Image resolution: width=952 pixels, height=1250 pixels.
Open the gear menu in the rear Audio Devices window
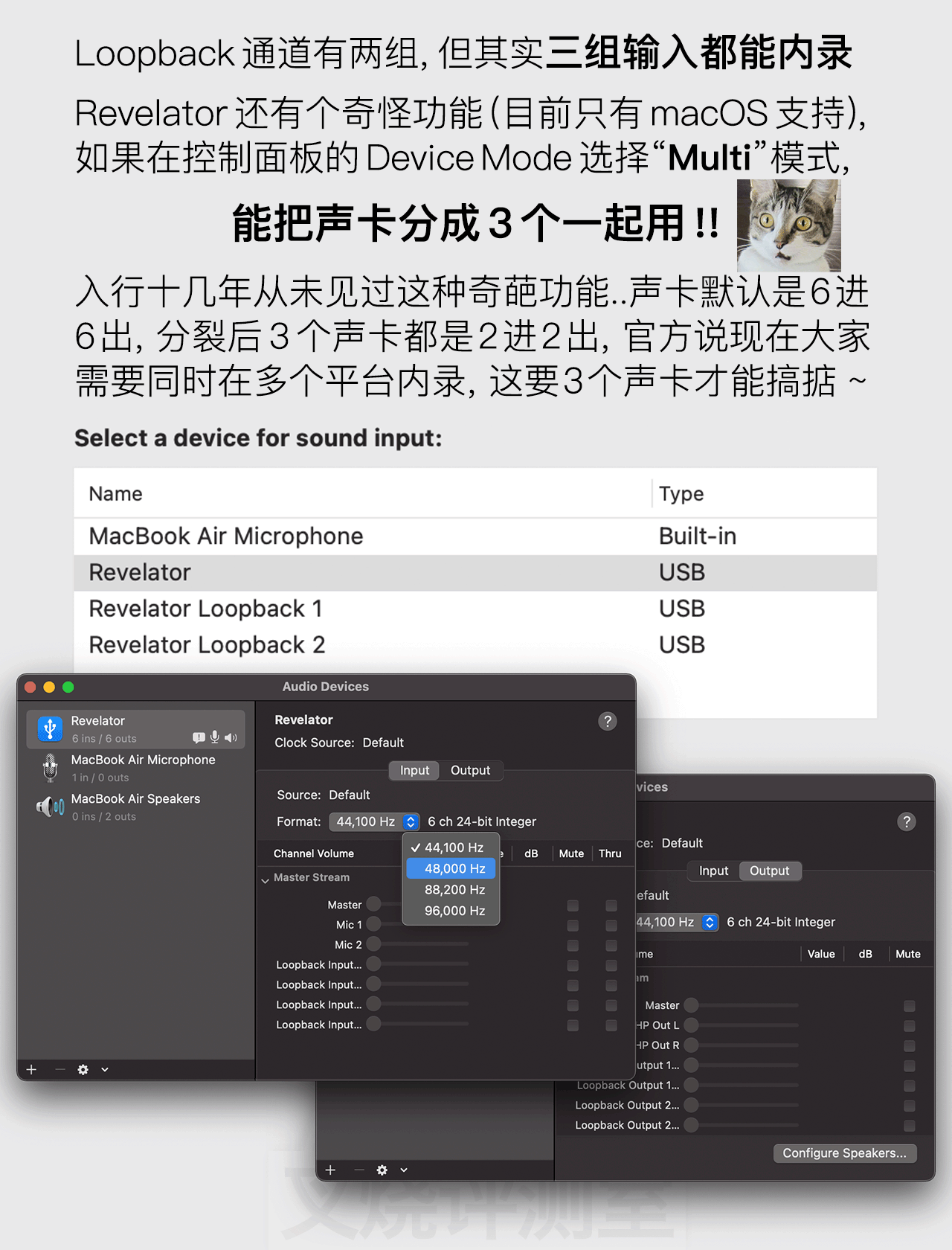(x=382, y=1170)
